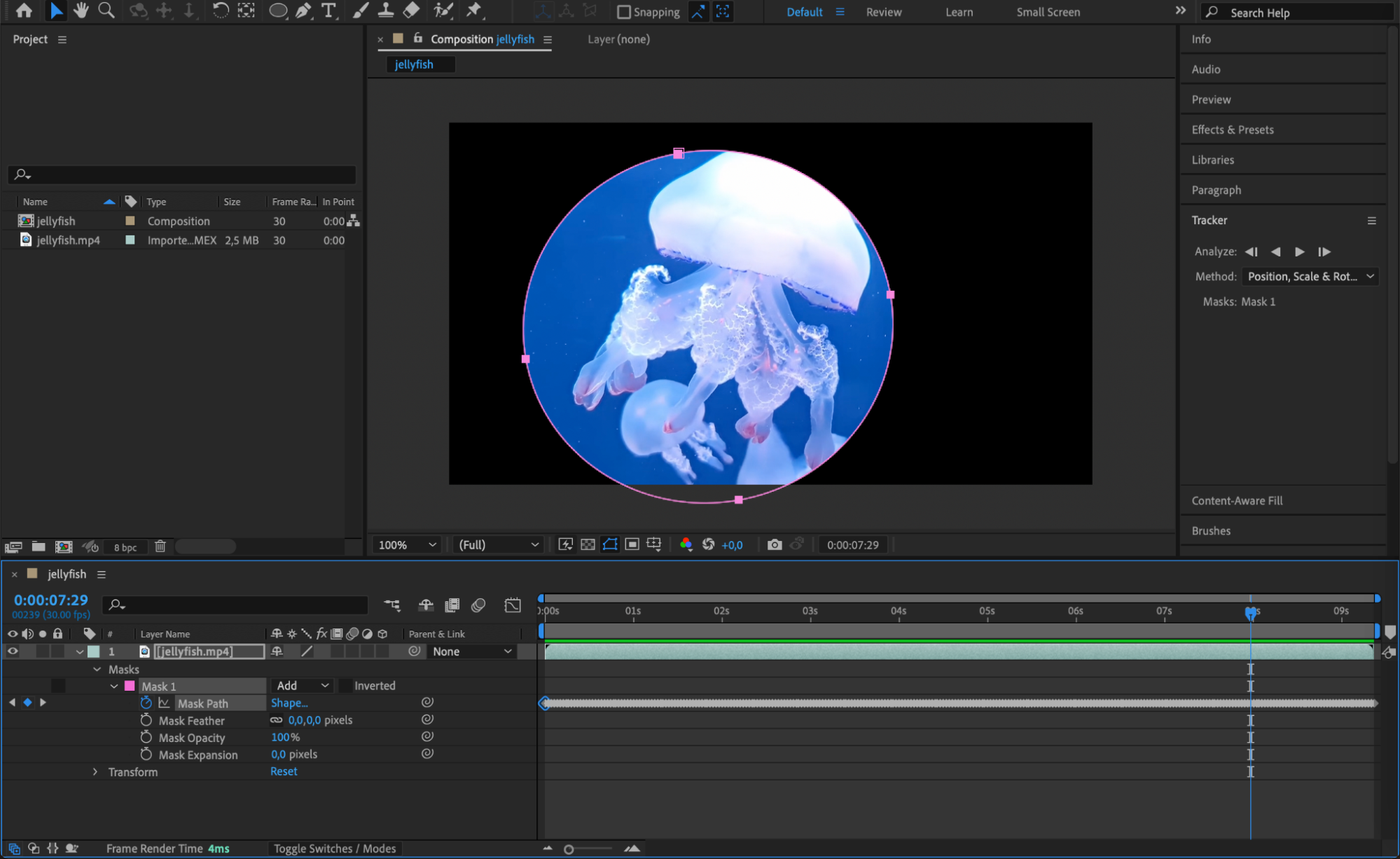Select the Zoom tool in toolbar
The width and height of the screenshot is (1400, 859).
(106, 11)
